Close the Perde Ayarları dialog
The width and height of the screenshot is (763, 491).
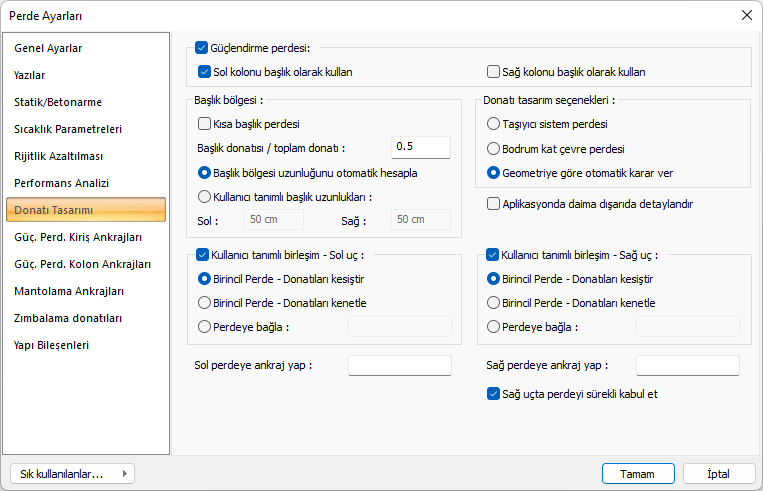(x=745, y=15)
